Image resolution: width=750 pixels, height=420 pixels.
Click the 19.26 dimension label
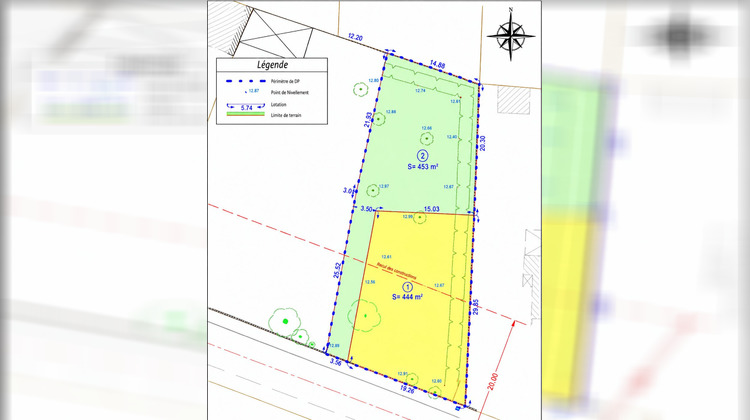pyautogui.click(x=407, y=390)
